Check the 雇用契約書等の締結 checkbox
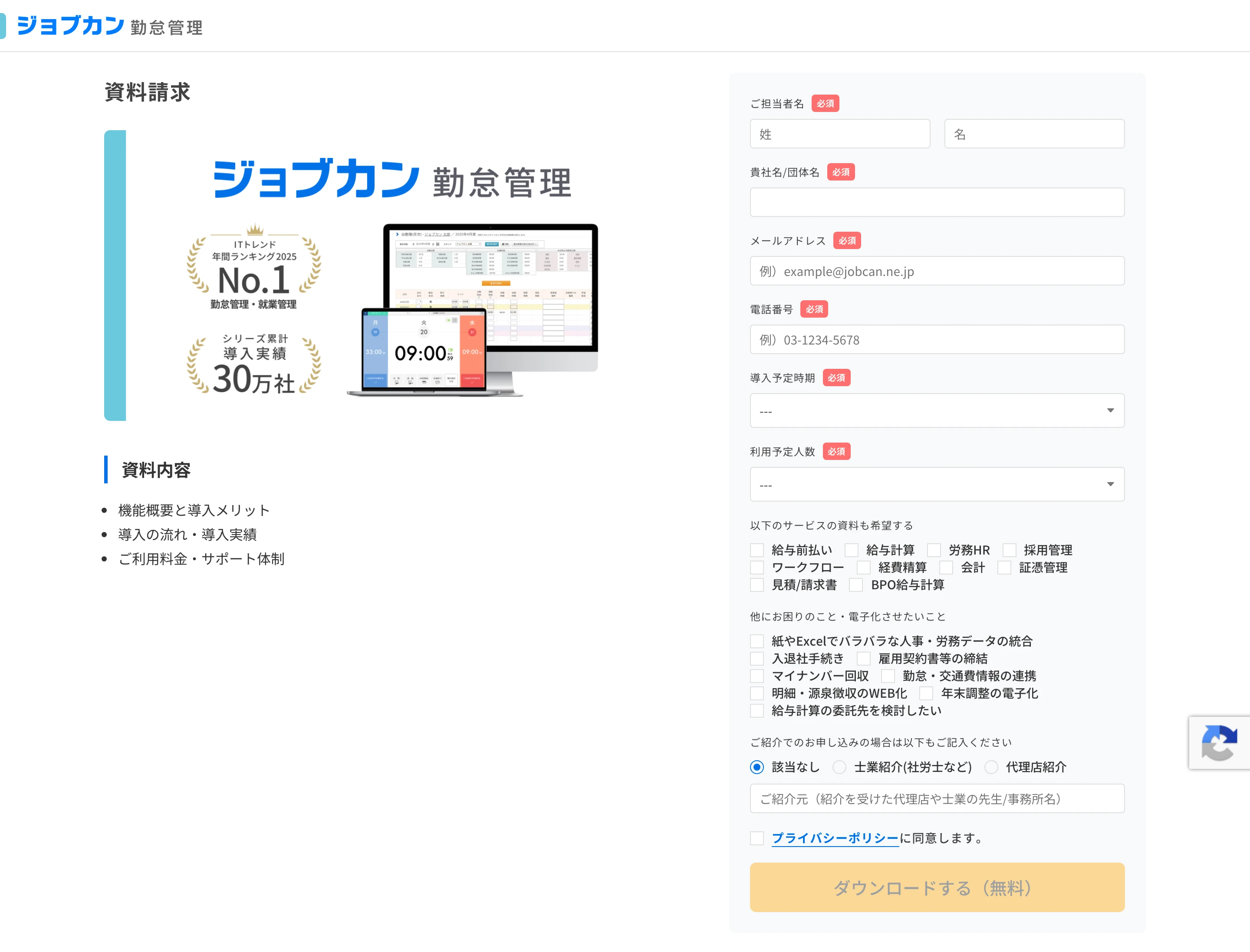 pyautogui.click(x=863, y=659)
